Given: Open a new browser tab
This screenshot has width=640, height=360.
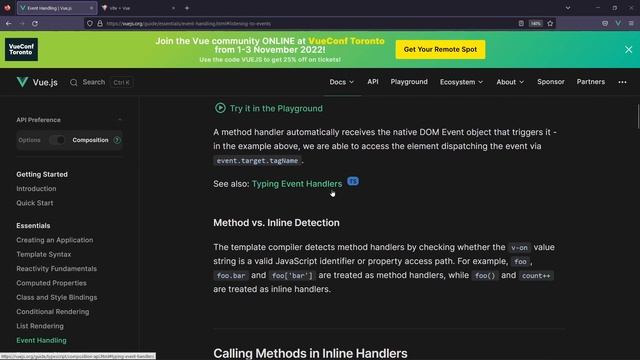Looking at the screenshot, I should coord(187,8).
